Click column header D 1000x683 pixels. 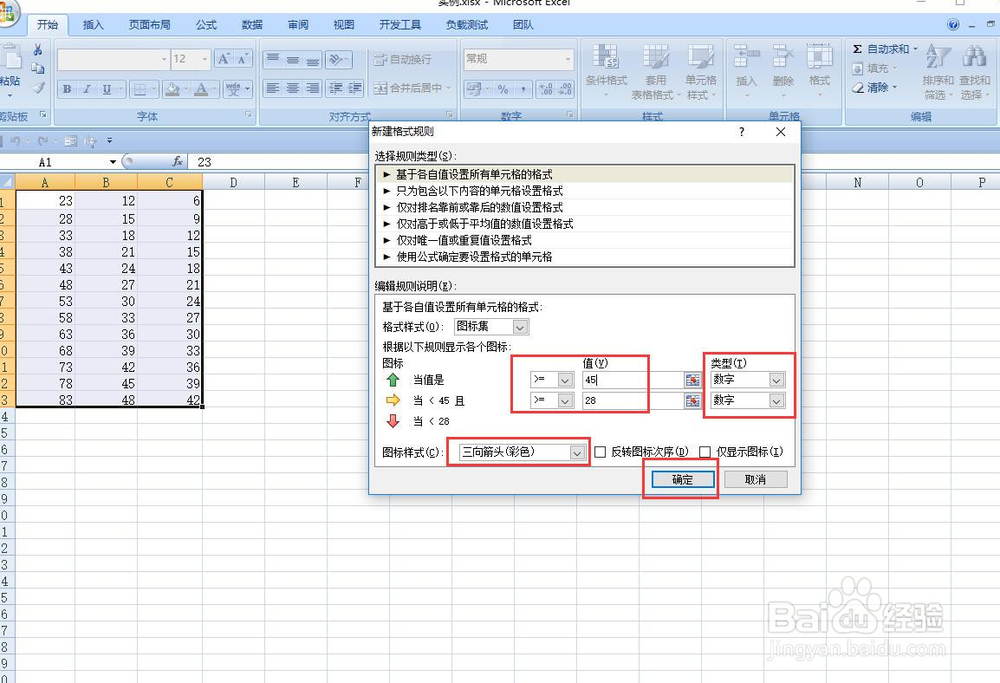pos(233,182)
